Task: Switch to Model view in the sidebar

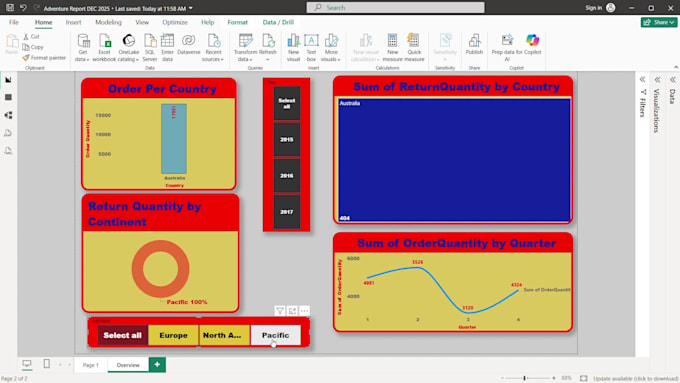Action: coord(8,115)
